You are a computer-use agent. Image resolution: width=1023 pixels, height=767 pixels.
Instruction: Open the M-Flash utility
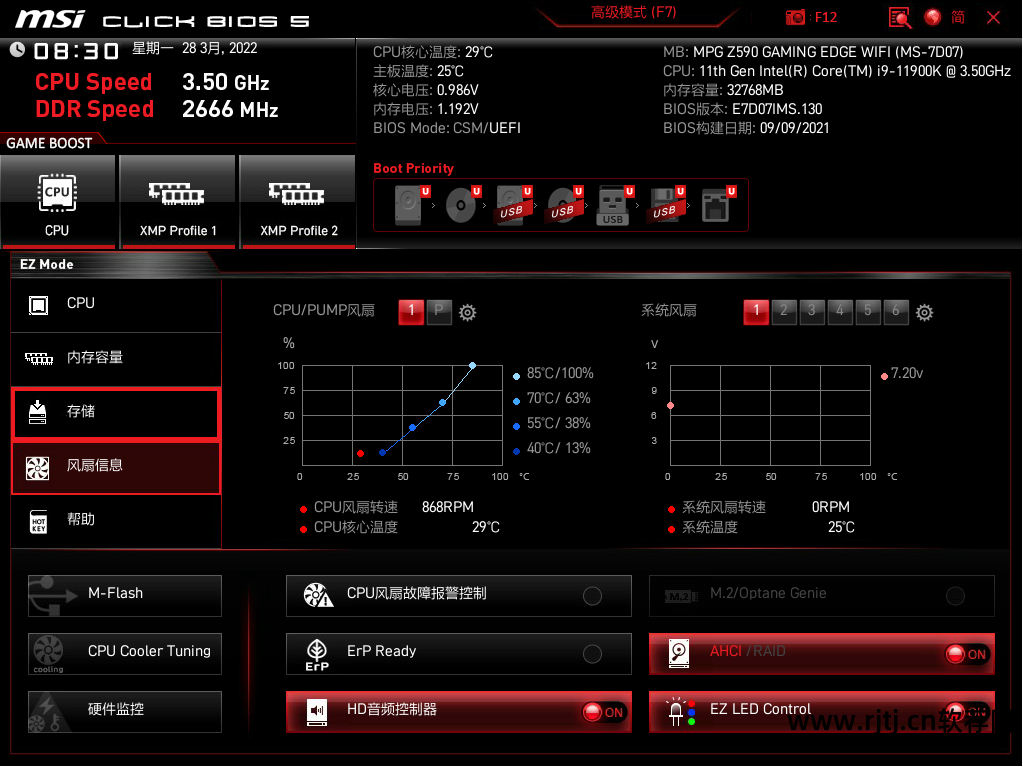point(125,594)
